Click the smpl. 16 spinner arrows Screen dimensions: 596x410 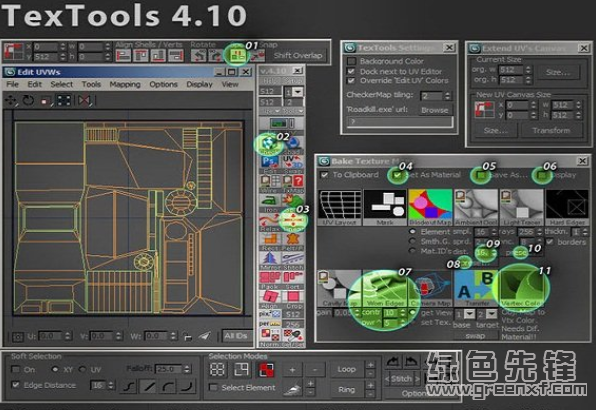(493, 231)
